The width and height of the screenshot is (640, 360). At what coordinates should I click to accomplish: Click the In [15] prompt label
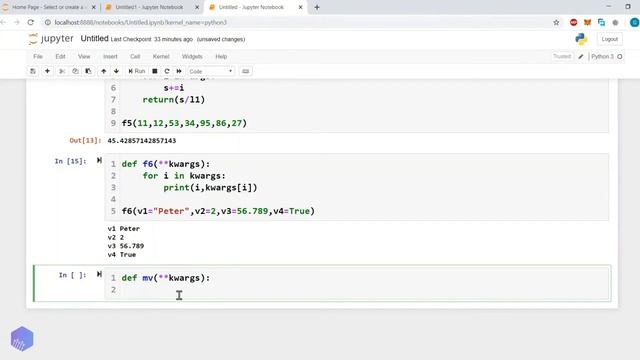tap(71, 161)
